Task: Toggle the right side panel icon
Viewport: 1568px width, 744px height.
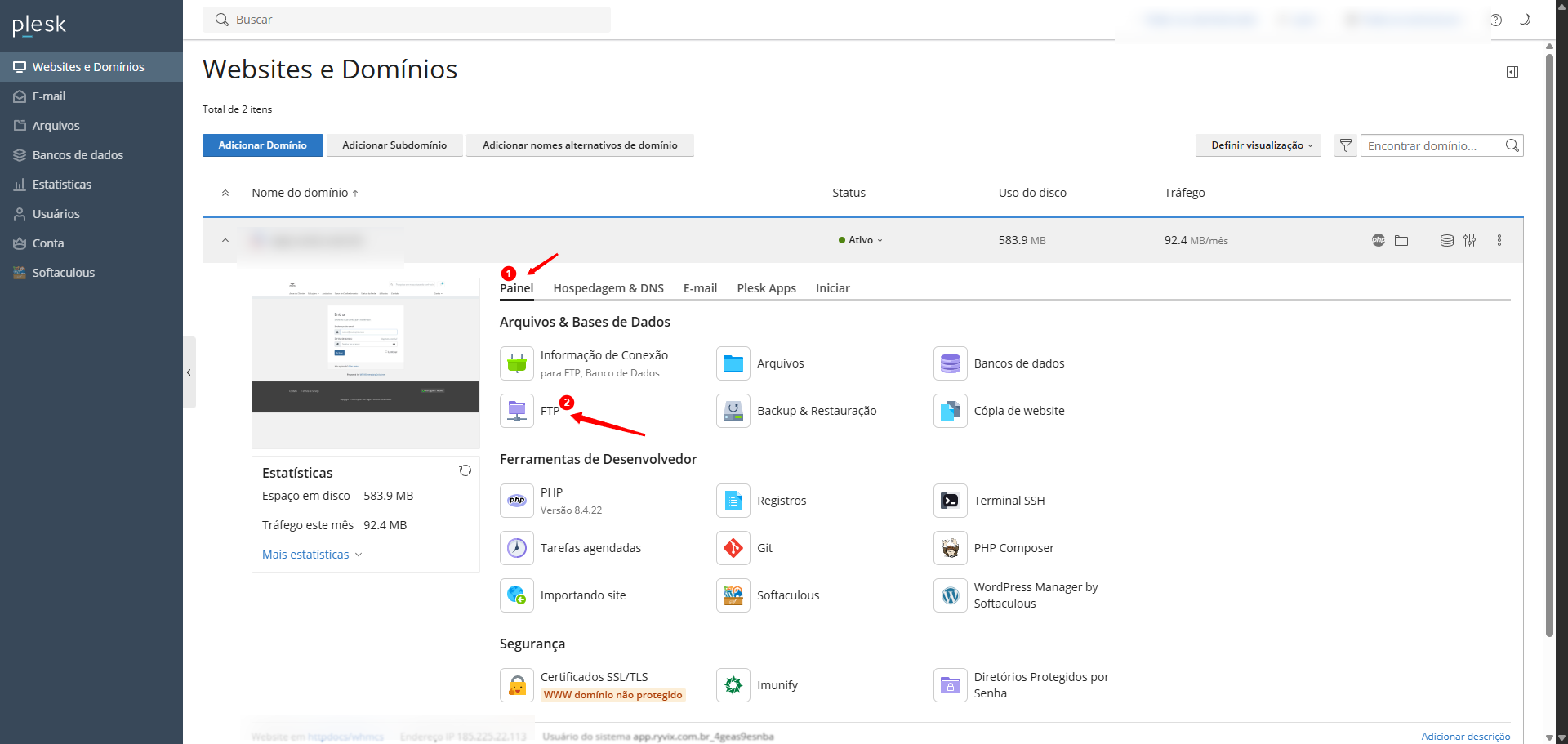Action: pos(1512,72)
